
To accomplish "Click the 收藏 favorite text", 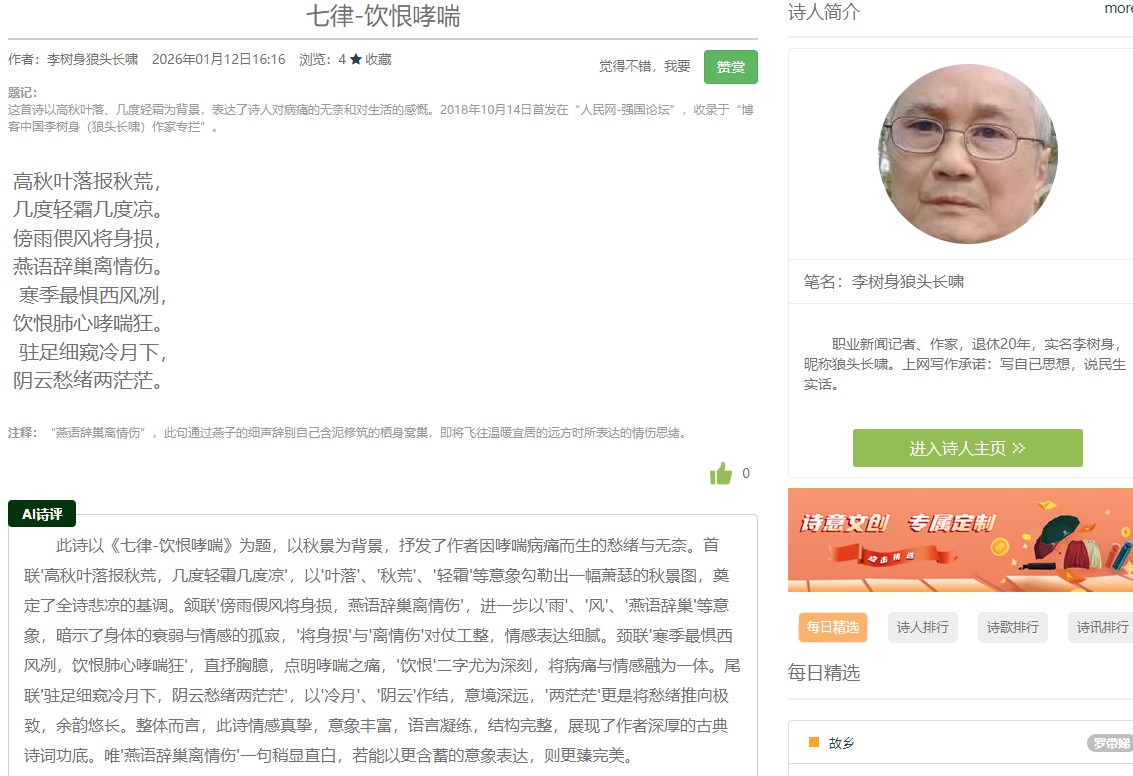I will click(378, 60).
